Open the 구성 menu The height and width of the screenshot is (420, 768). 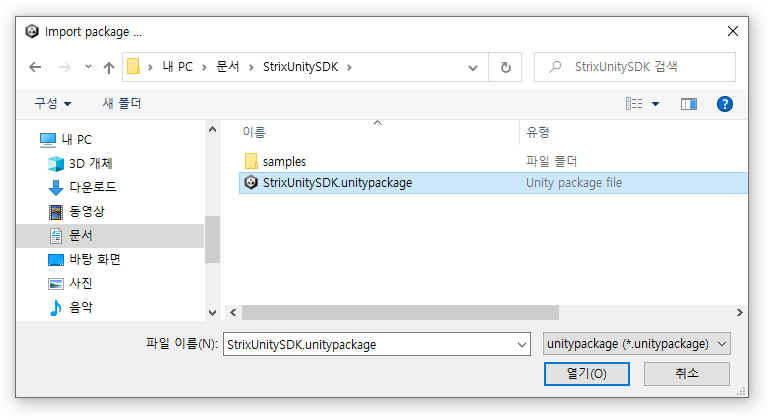tap(52, 103)
